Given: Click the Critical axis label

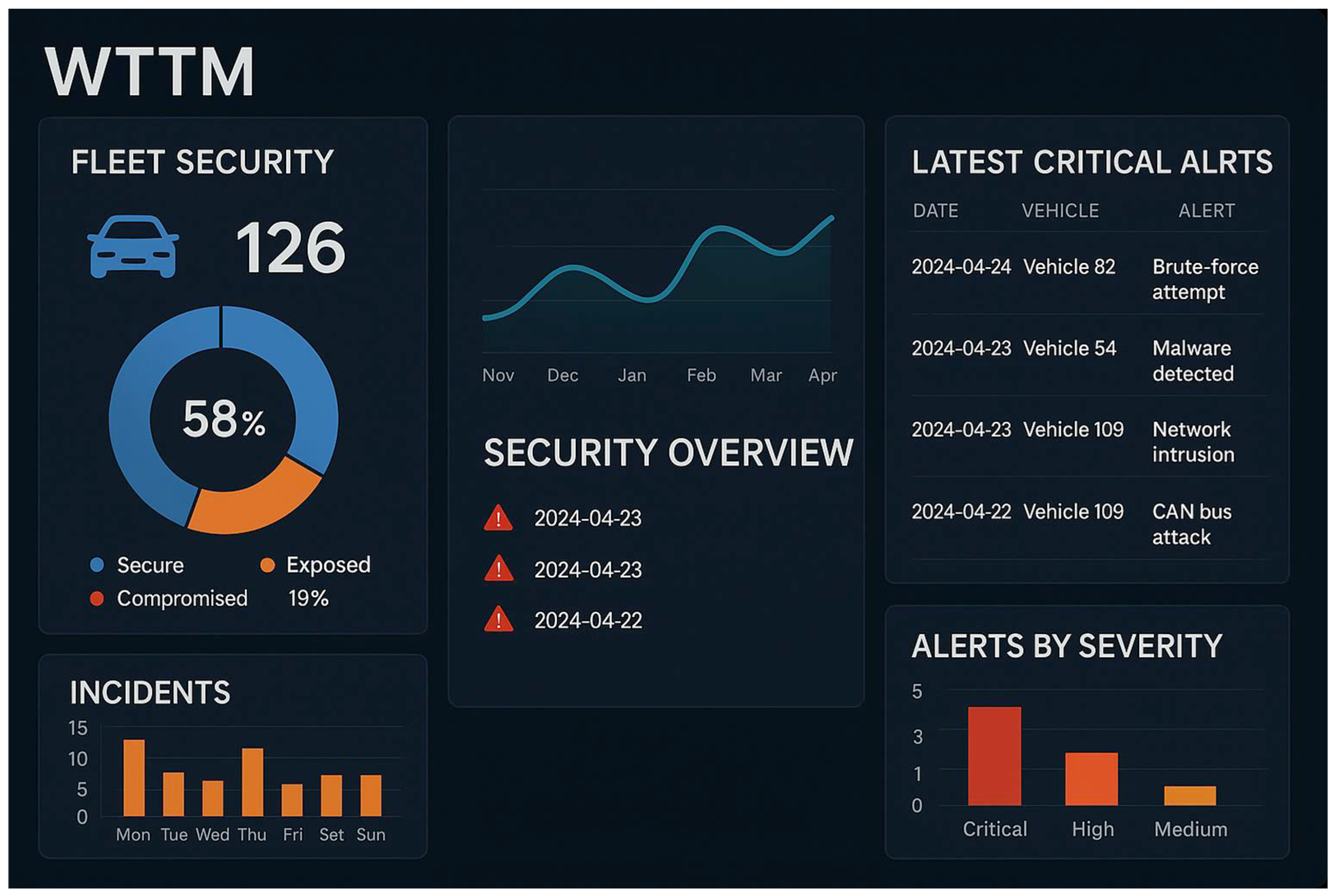Looking at the screenshot, I should coord(994,829).
